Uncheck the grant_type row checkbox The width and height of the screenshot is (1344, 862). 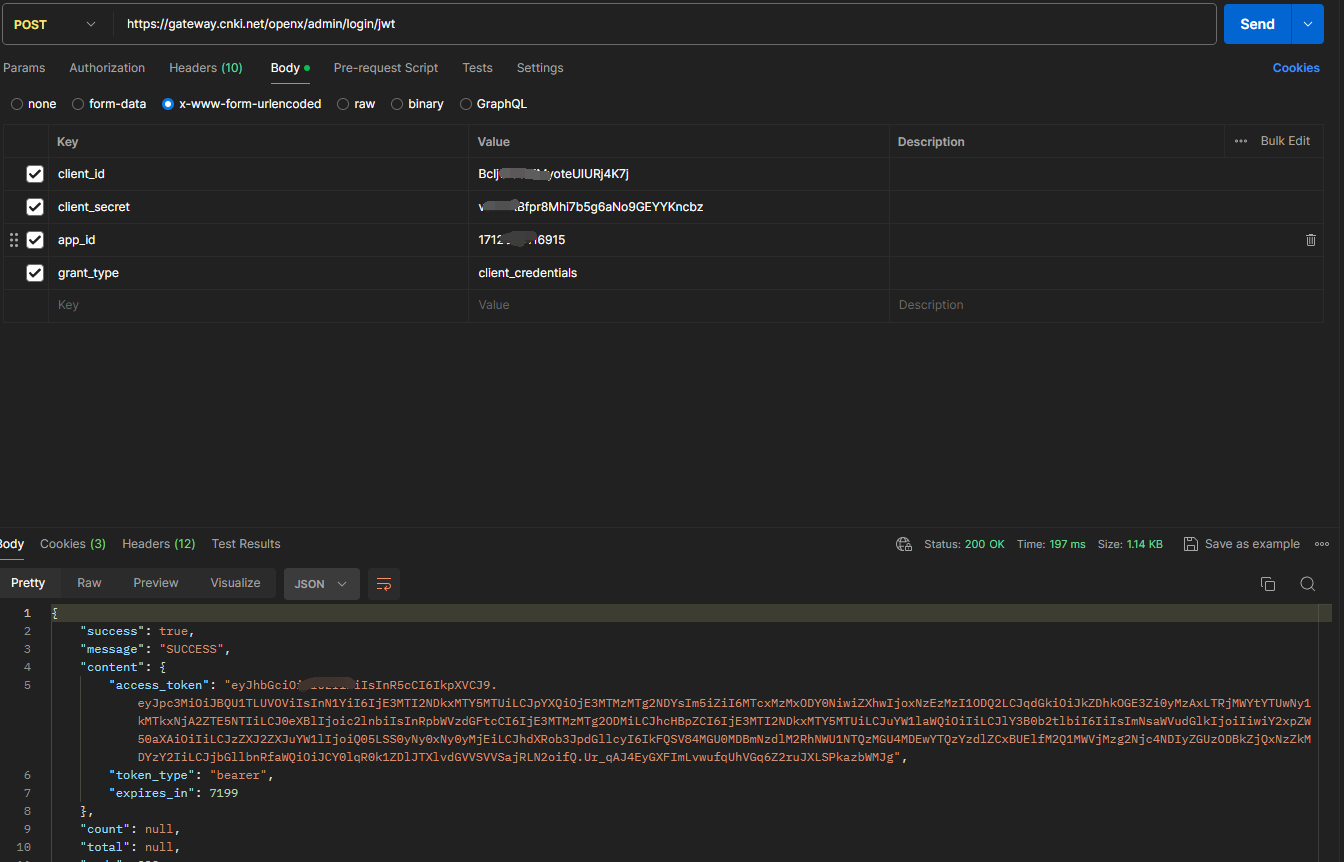(x=35, y=273)
